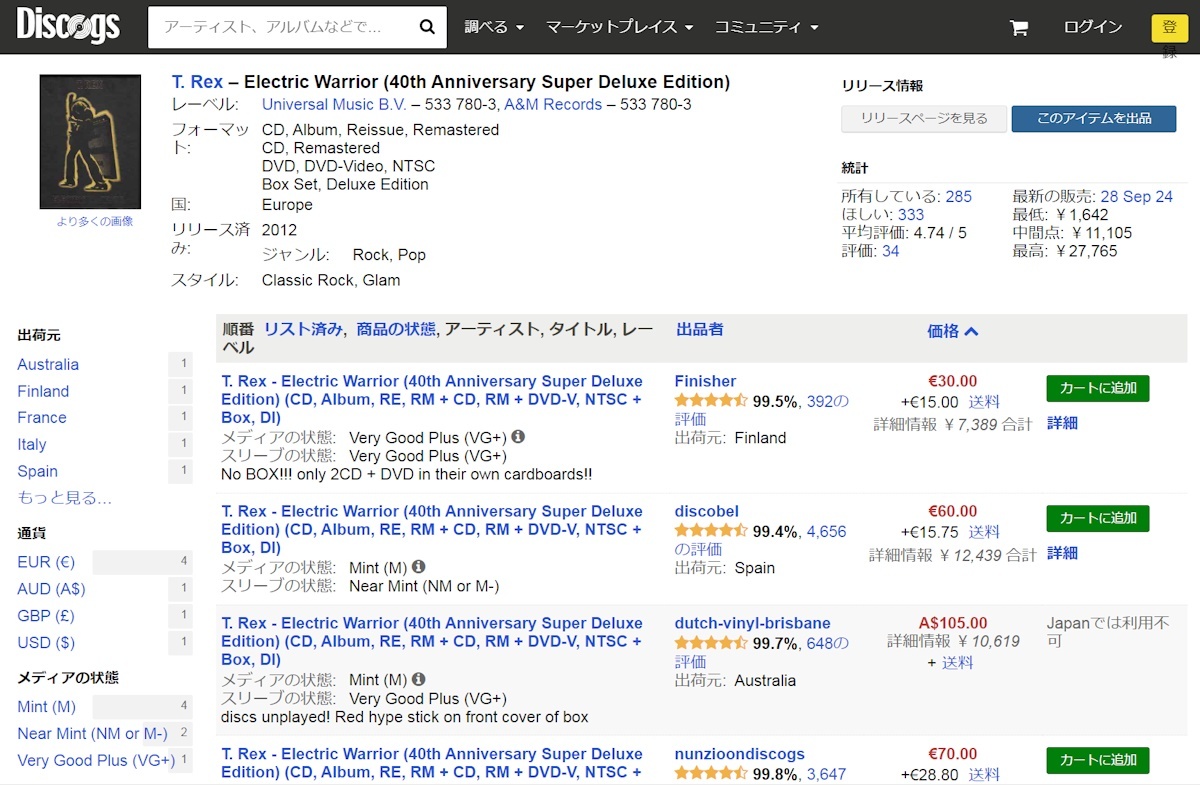Image resolution: width=1200 pixels, height=785 pixels.
Task: Open the Electric Warrior cover thumbnail
Action: (90, 142)
